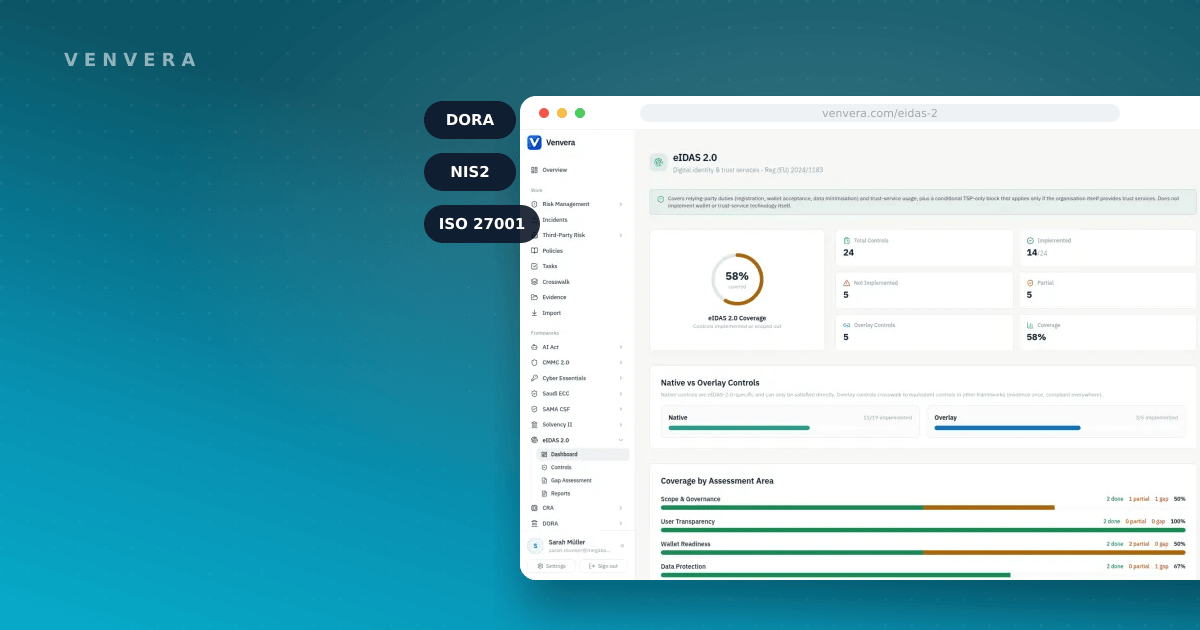Click the Tasks checkbox icon in the sidebar
The image size is (1200, 630).
point(534,266)
